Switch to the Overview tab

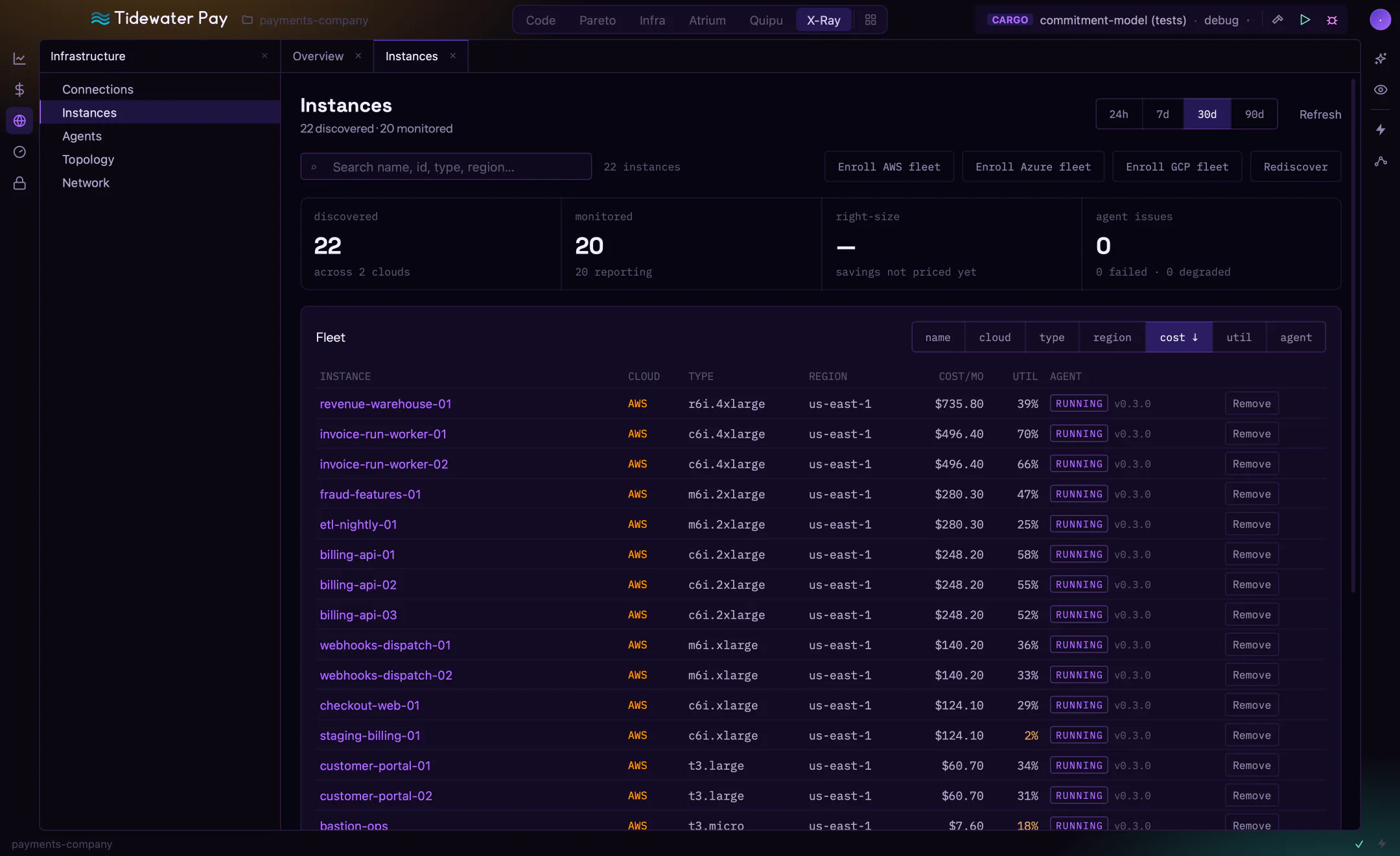(x=318, y=56)
